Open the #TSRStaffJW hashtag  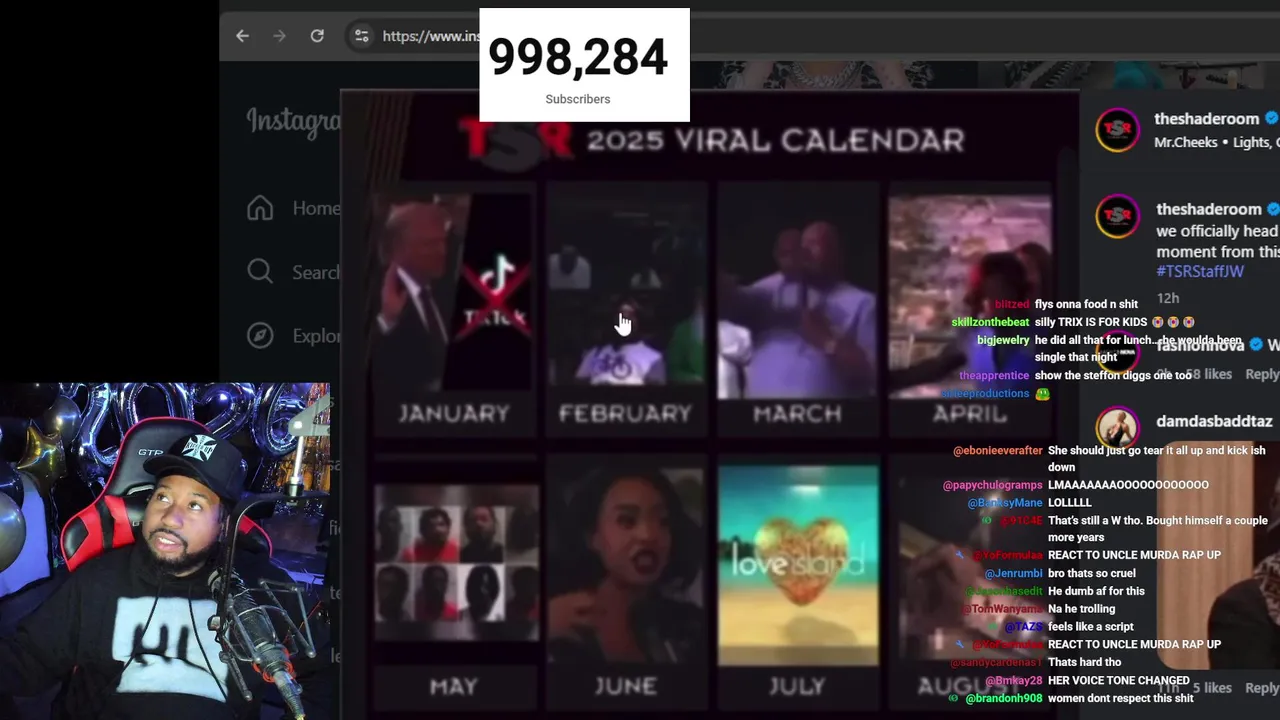click(x=1200, y=271)
